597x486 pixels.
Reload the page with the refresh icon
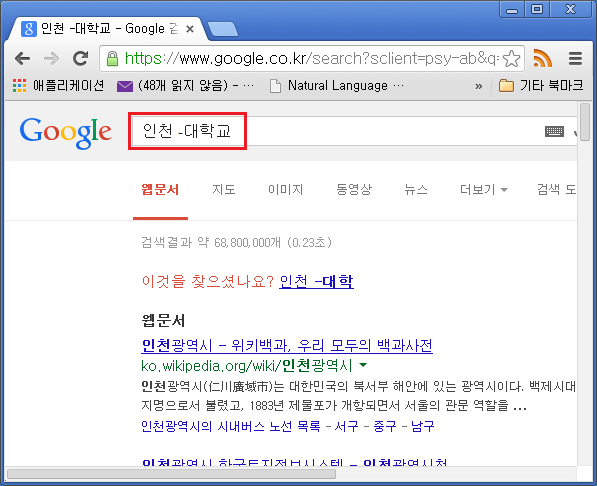(80, 58)
